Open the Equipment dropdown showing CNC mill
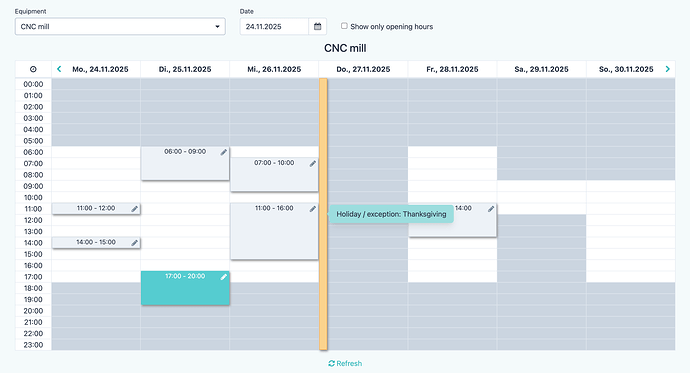Screen dimensions: 690x373 click(x=120, y=26)
